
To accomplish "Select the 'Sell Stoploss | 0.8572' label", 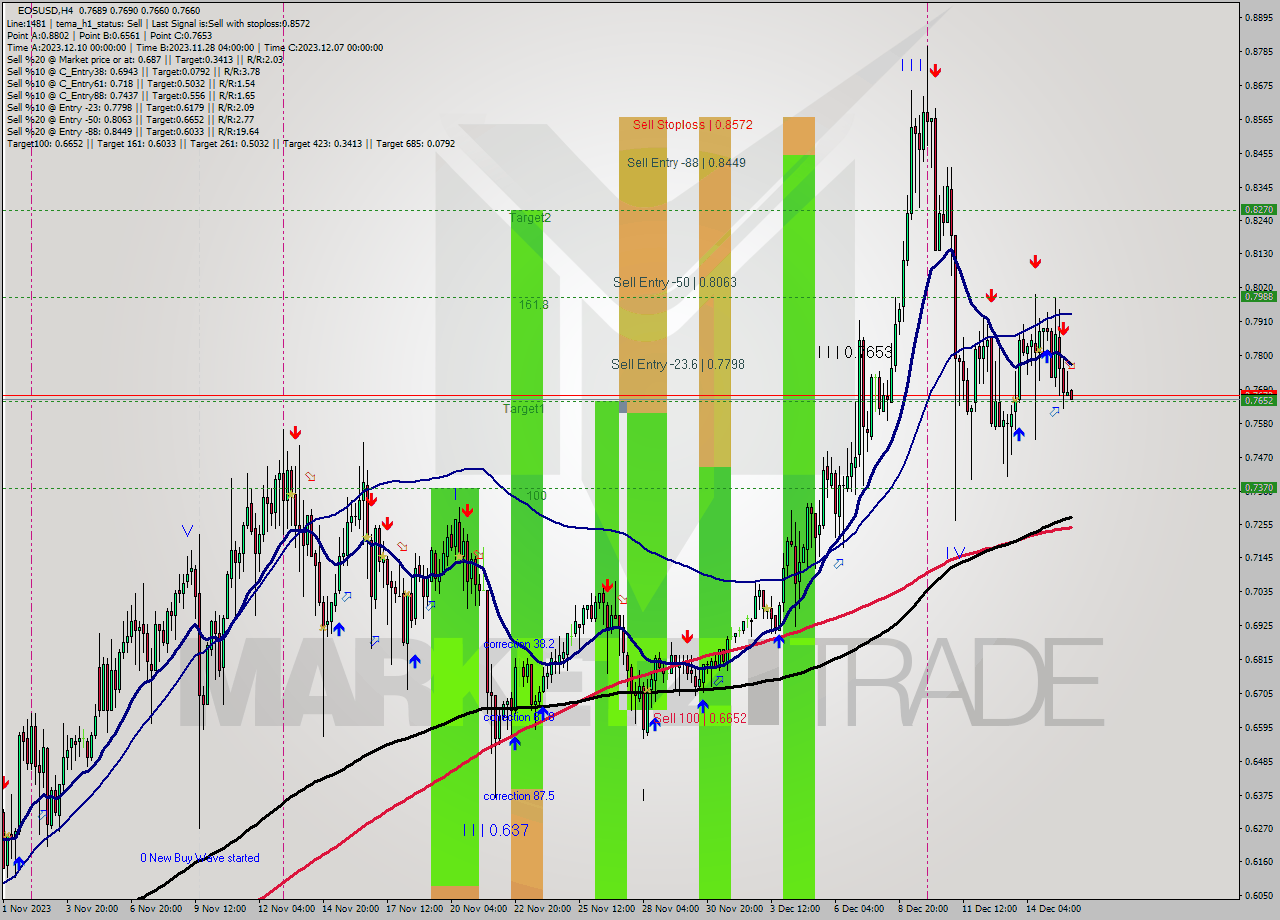I will (692, 125).
